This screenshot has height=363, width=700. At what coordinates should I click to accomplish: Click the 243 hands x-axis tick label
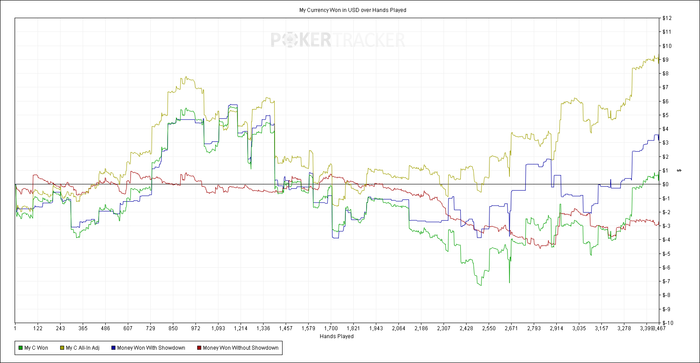click(60, 329)
